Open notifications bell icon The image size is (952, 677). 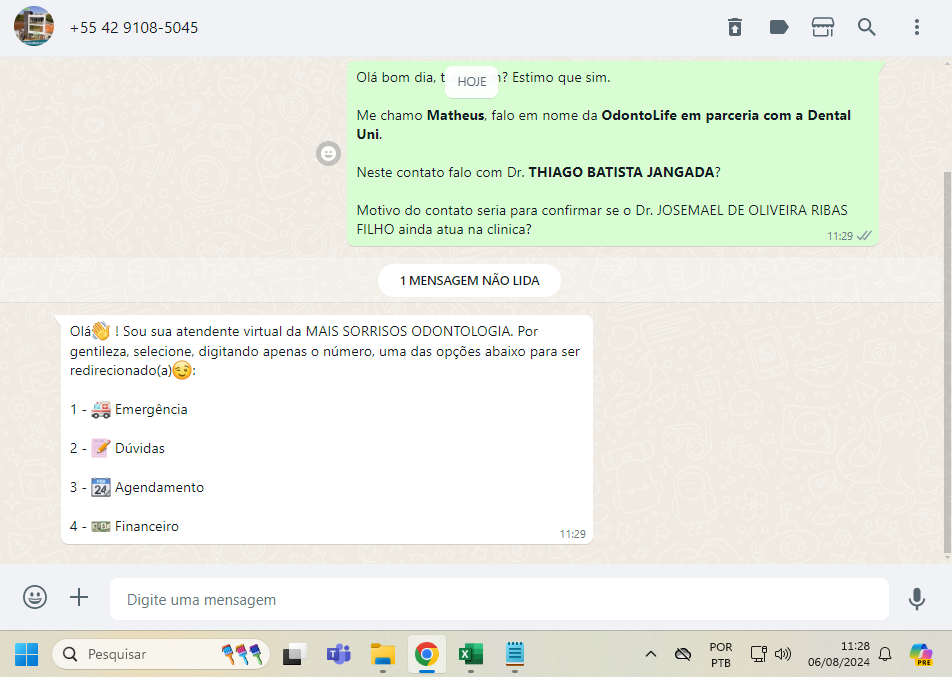[885, 654]
